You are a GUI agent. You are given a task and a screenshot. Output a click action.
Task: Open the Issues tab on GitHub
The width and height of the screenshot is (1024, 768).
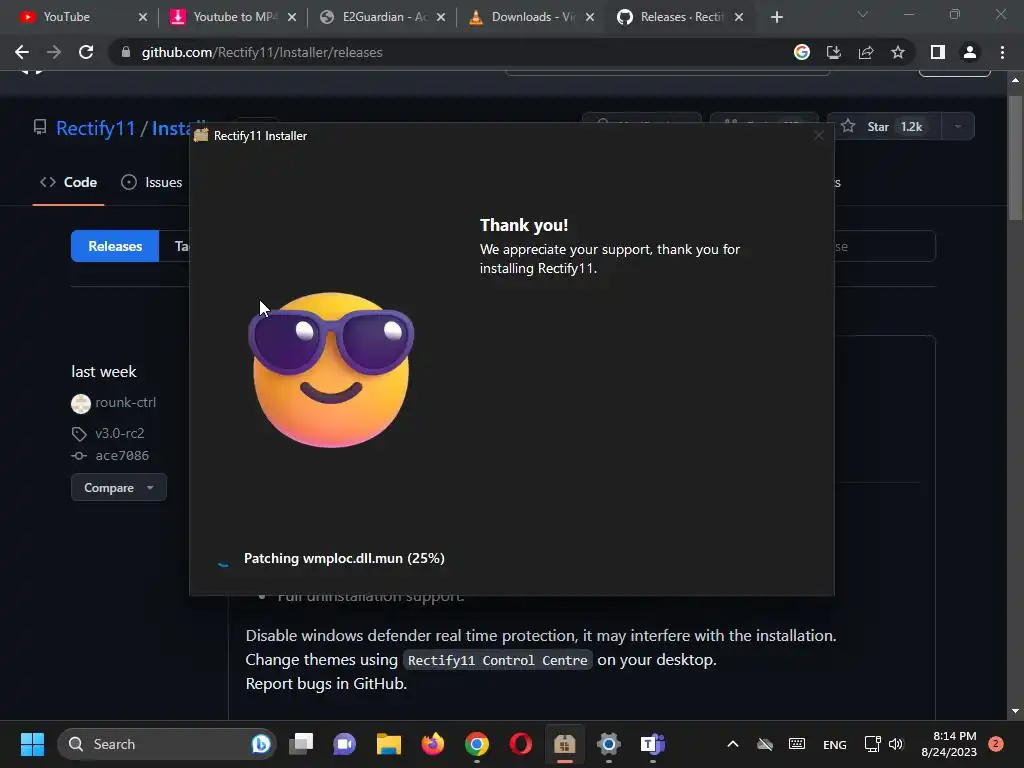click(152, 182)
